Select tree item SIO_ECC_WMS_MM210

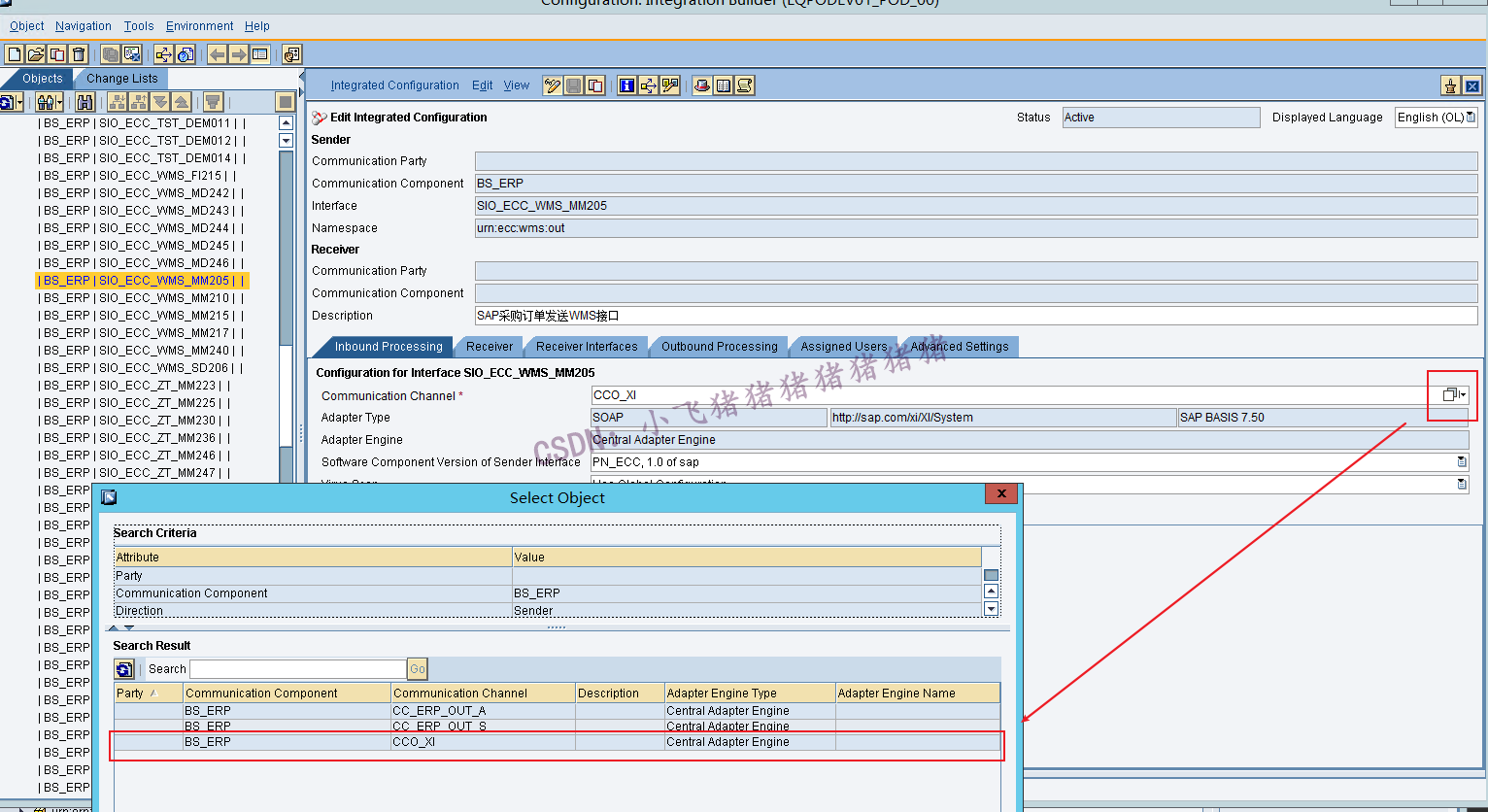[142, 298]
